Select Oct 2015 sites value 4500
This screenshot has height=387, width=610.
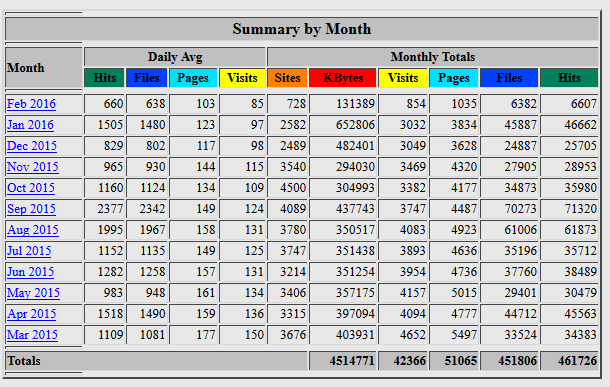(x=293, y=188)
